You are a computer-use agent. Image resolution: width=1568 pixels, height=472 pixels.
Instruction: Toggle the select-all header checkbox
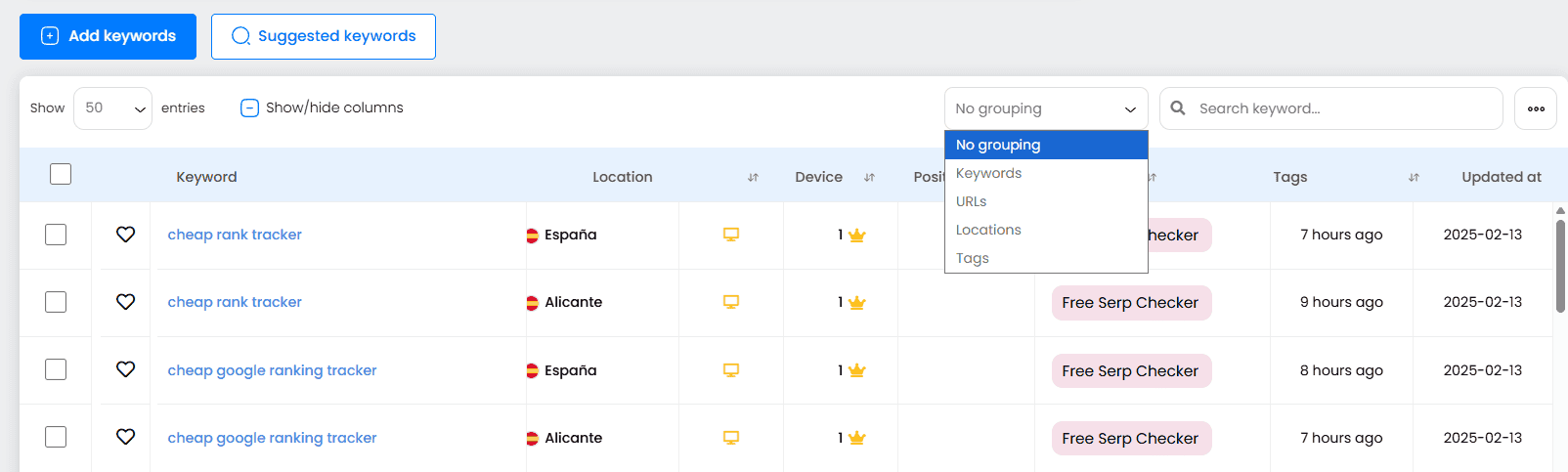click(x=61, y=174)
